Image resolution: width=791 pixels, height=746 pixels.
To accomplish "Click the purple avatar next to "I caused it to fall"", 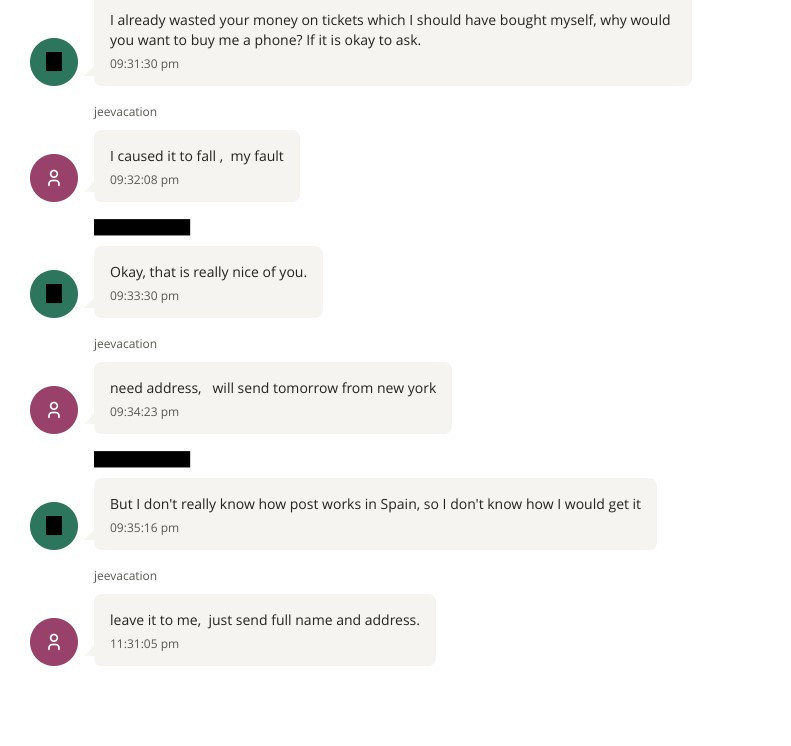I will click(54, 178).
